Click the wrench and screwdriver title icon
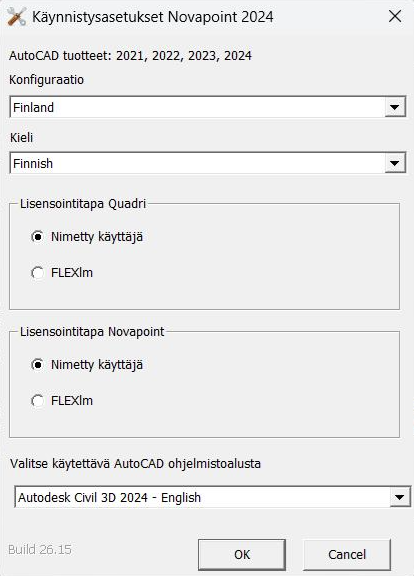 (17, 17)
